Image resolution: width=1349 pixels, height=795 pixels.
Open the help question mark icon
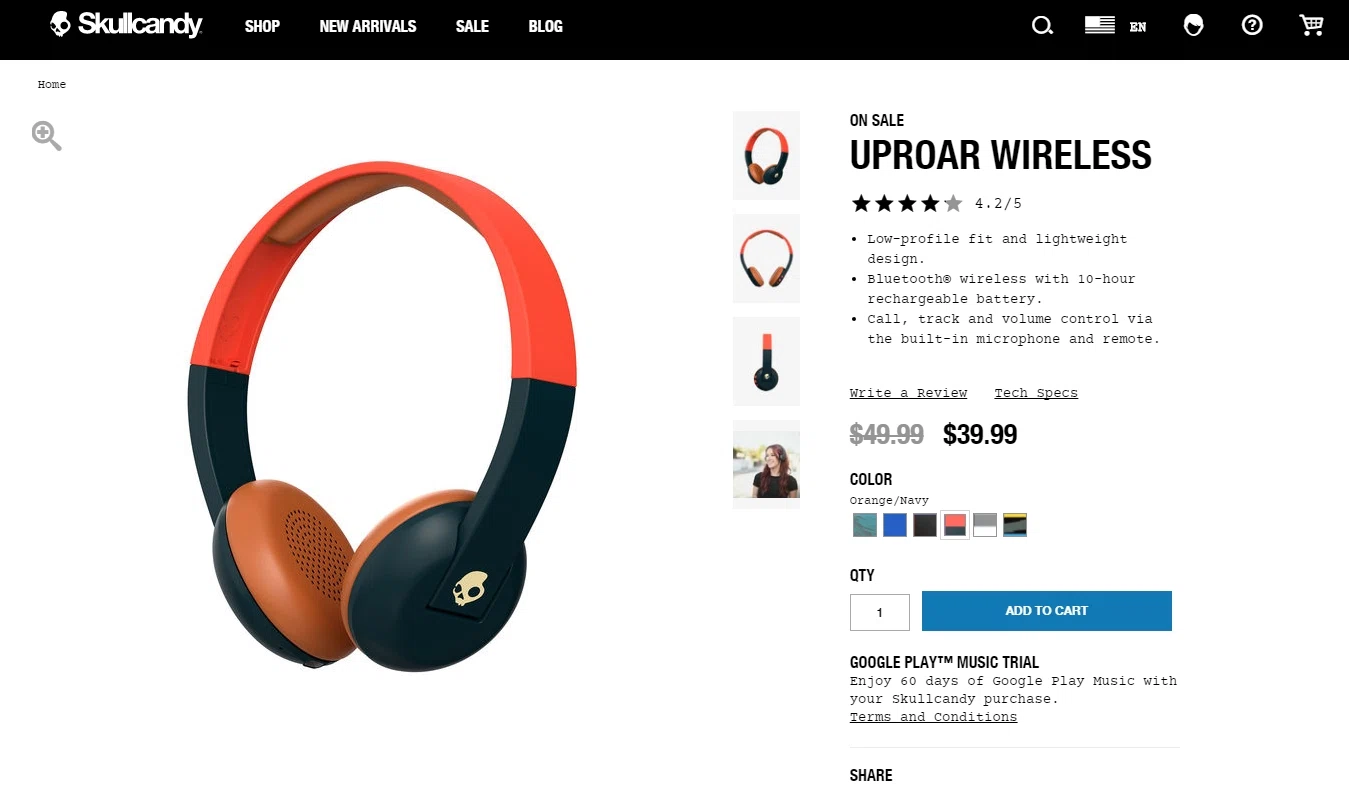[1252, 26]
